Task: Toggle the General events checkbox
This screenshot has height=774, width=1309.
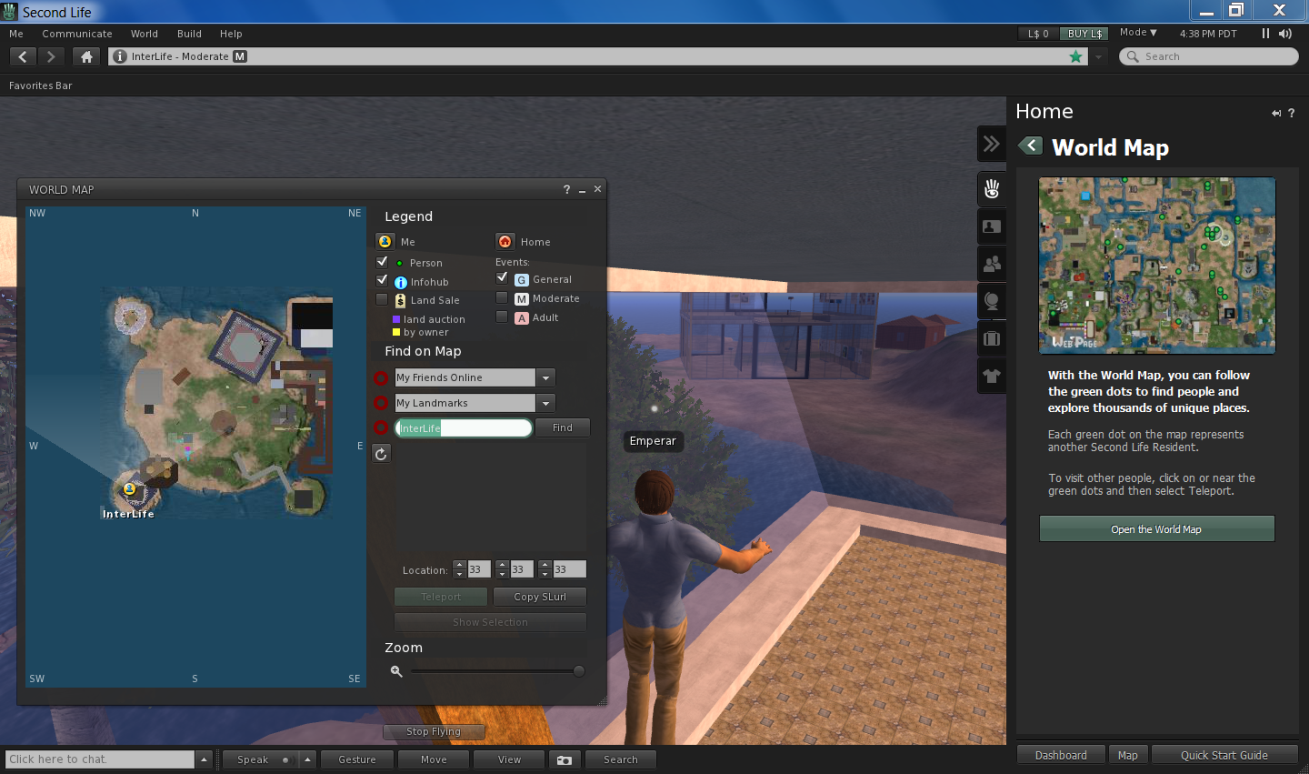Action: (x=502, y=278)
